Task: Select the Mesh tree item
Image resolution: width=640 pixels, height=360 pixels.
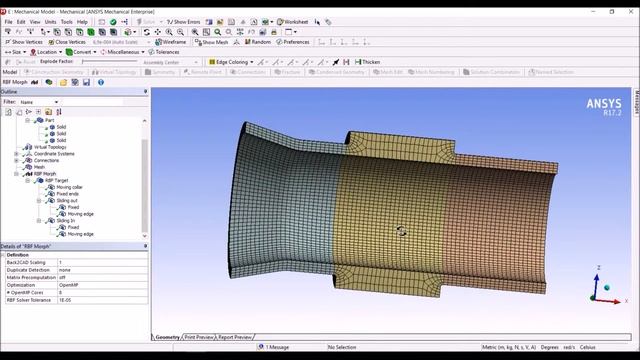Action: point(39,167)
